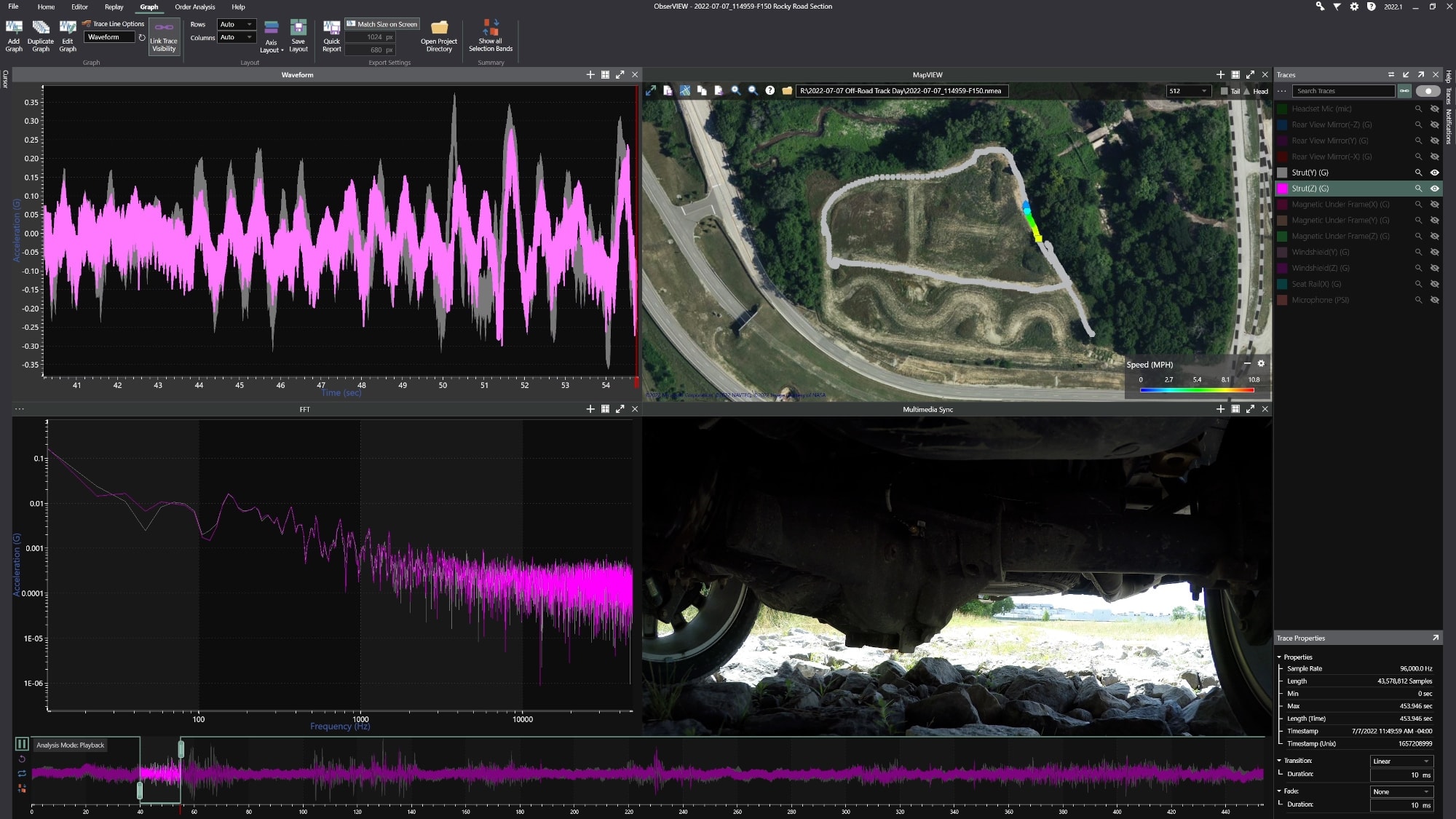
Task: Click the zoom-in magnifier in MapVIEW toolbar
Action: 735,90
